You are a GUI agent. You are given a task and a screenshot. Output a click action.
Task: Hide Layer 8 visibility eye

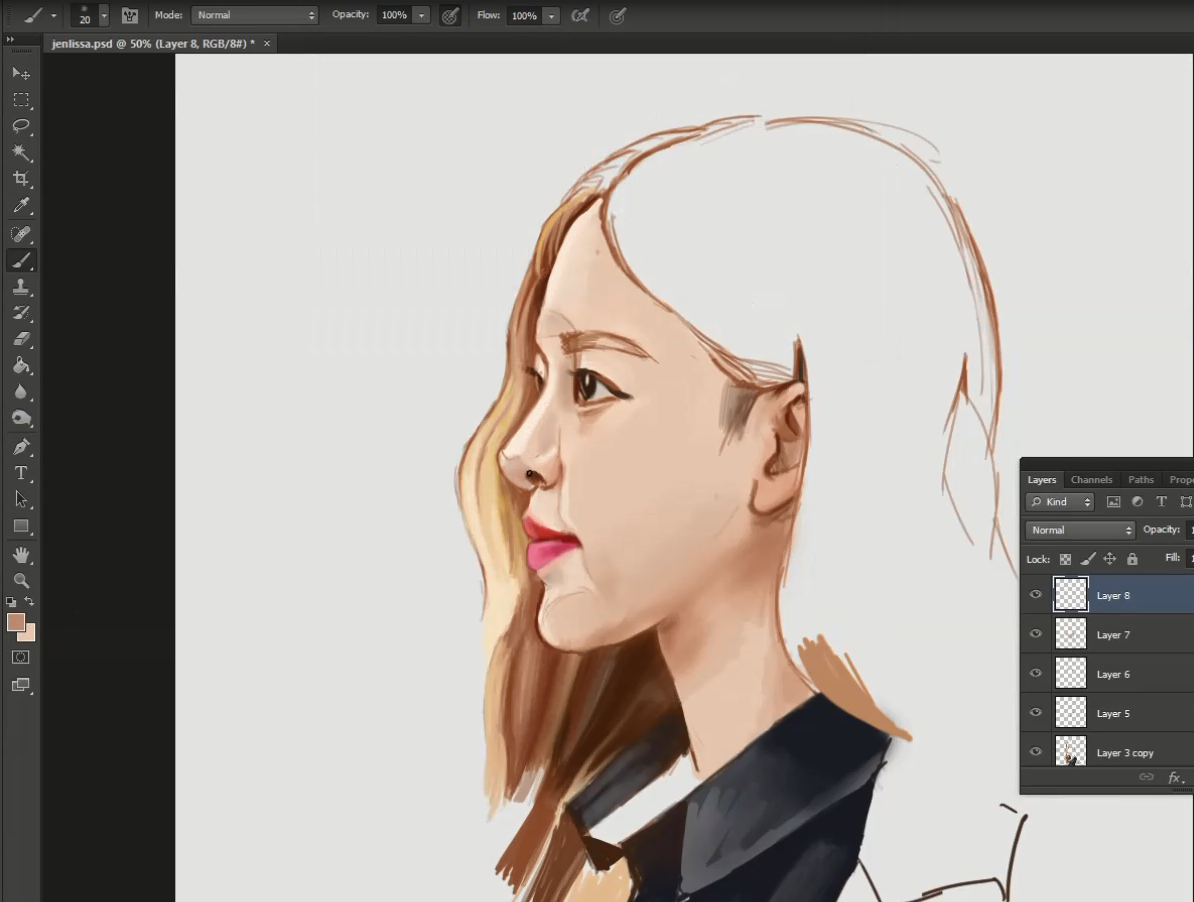[x=1036, y=595]
